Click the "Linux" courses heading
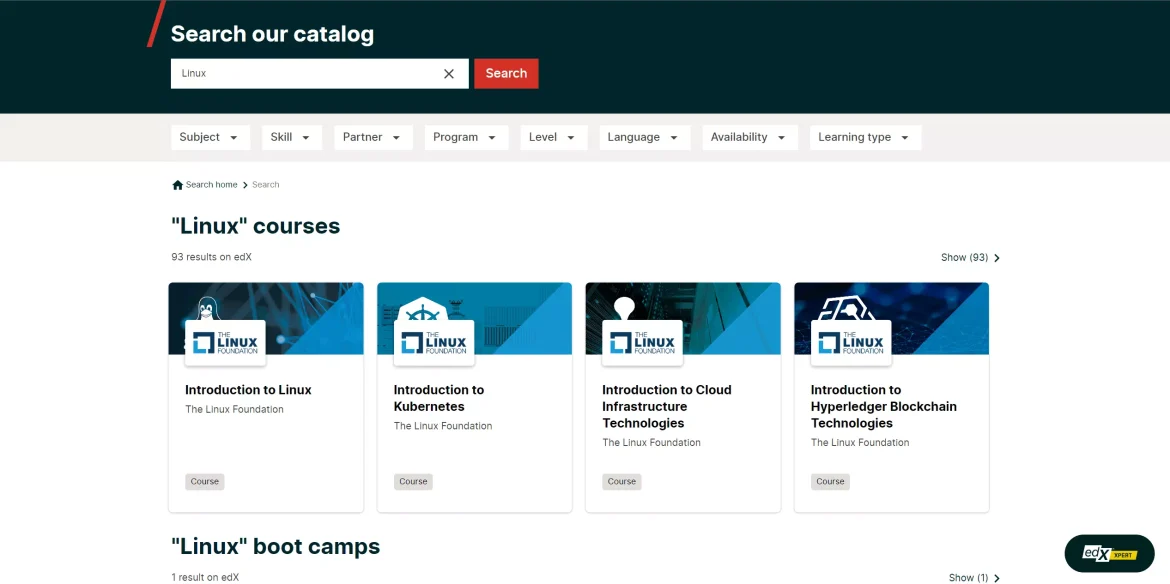 (255, 226)
